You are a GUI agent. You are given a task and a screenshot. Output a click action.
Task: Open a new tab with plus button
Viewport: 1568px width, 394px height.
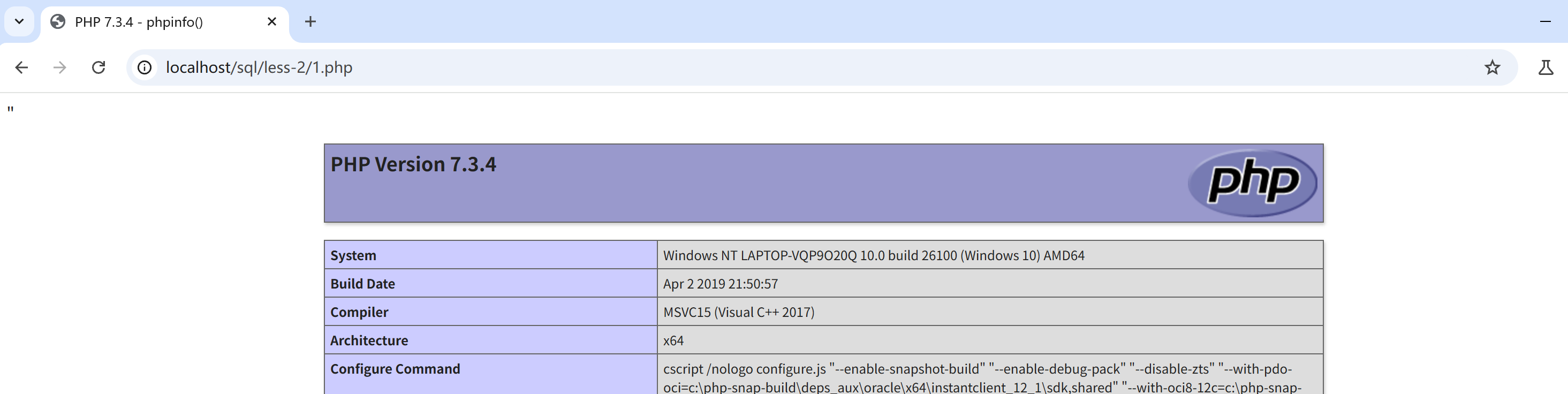[x=310, y=22]
